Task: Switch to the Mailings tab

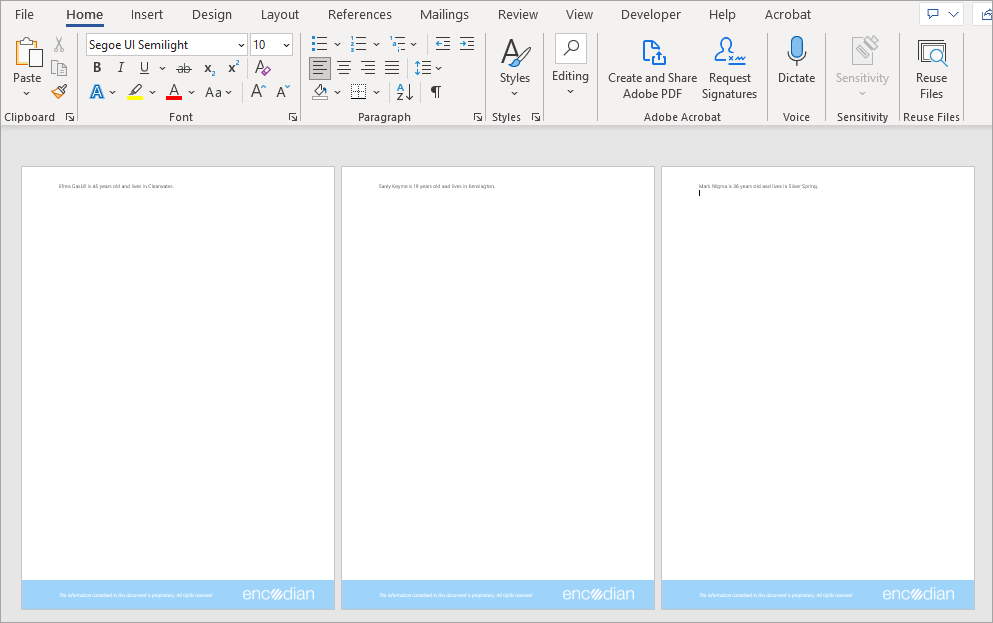Action: point(445,15)
